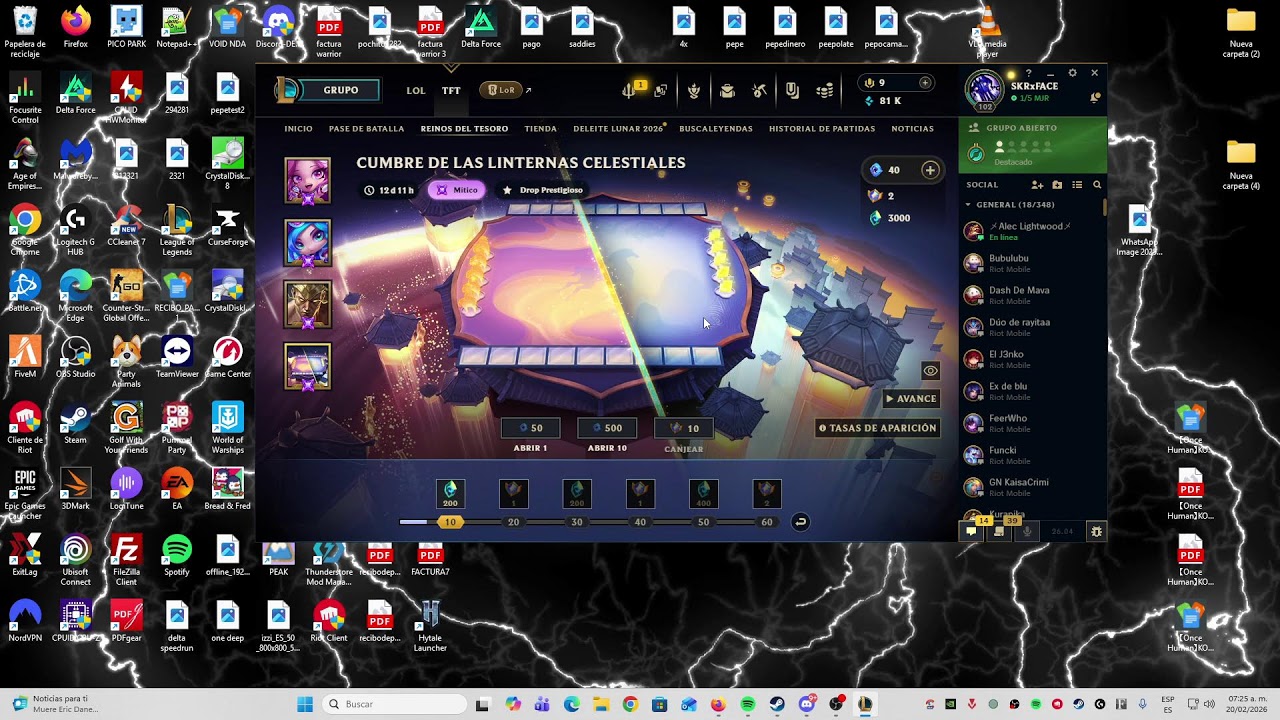Open the loot tab card icon
This screenshot has height=720, width=1280.
(792, 91)
